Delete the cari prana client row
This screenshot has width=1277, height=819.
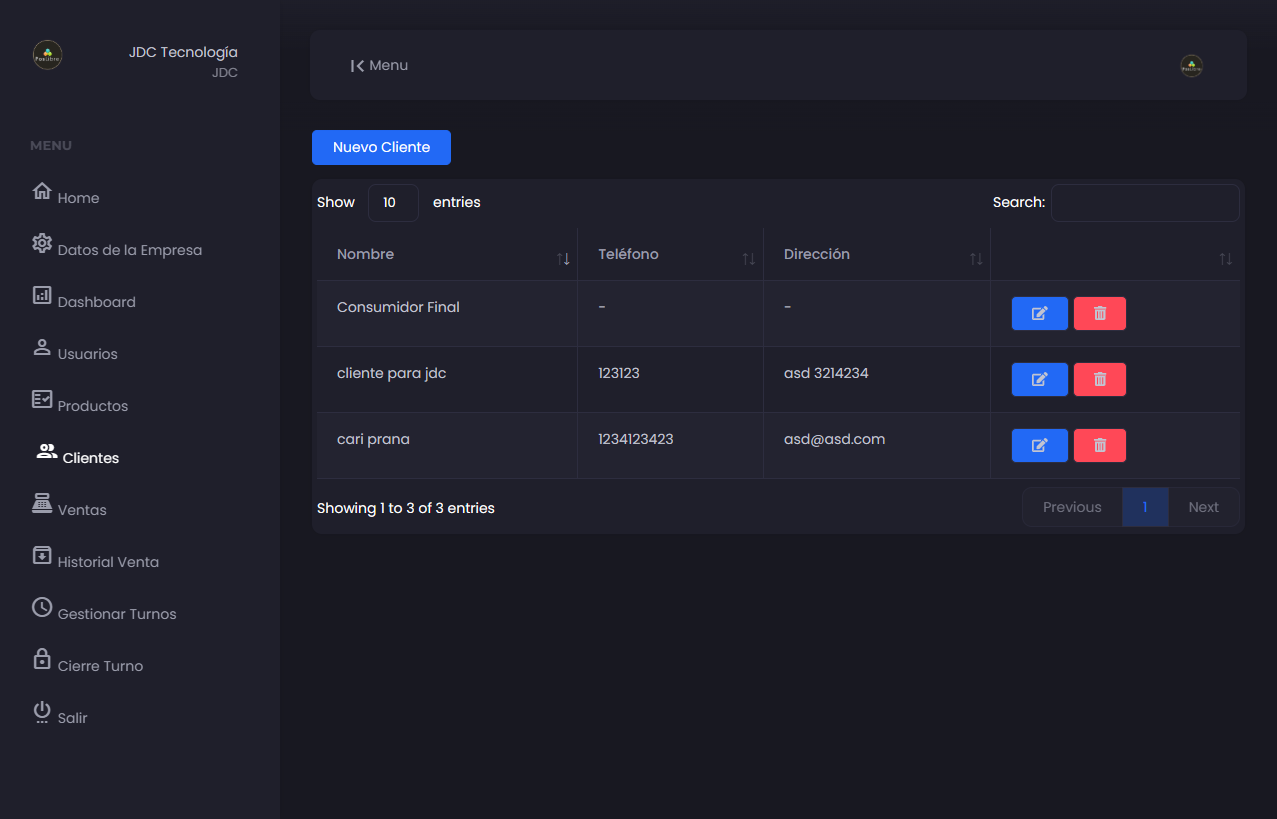1099,445
